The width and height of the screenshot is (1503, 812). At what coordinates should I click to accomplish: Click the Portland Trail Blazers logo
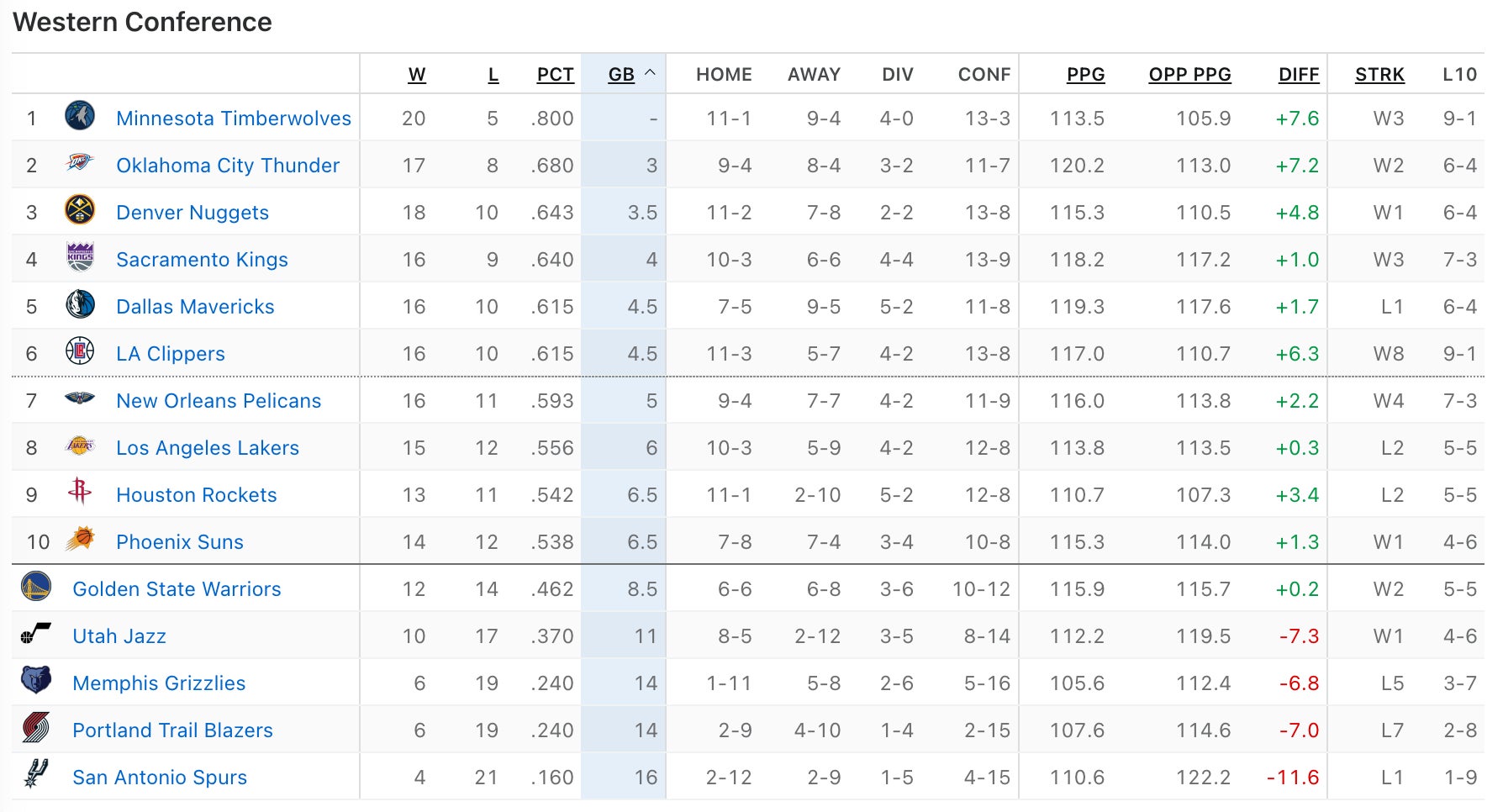pyautogui.click(x=36, y=728)
